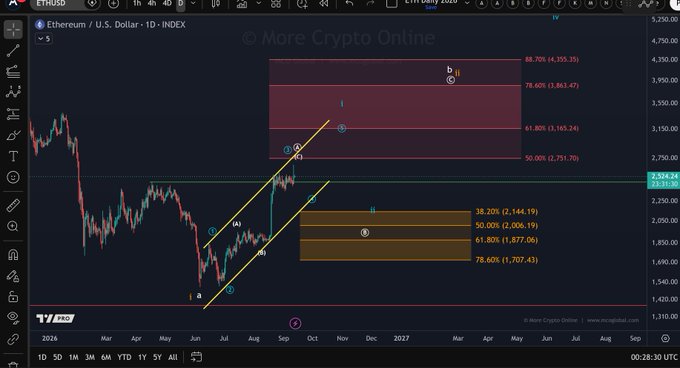Open the chart layout selector square
The height and width of the screenshot is (368, 680).
click(x=392, y=3)
